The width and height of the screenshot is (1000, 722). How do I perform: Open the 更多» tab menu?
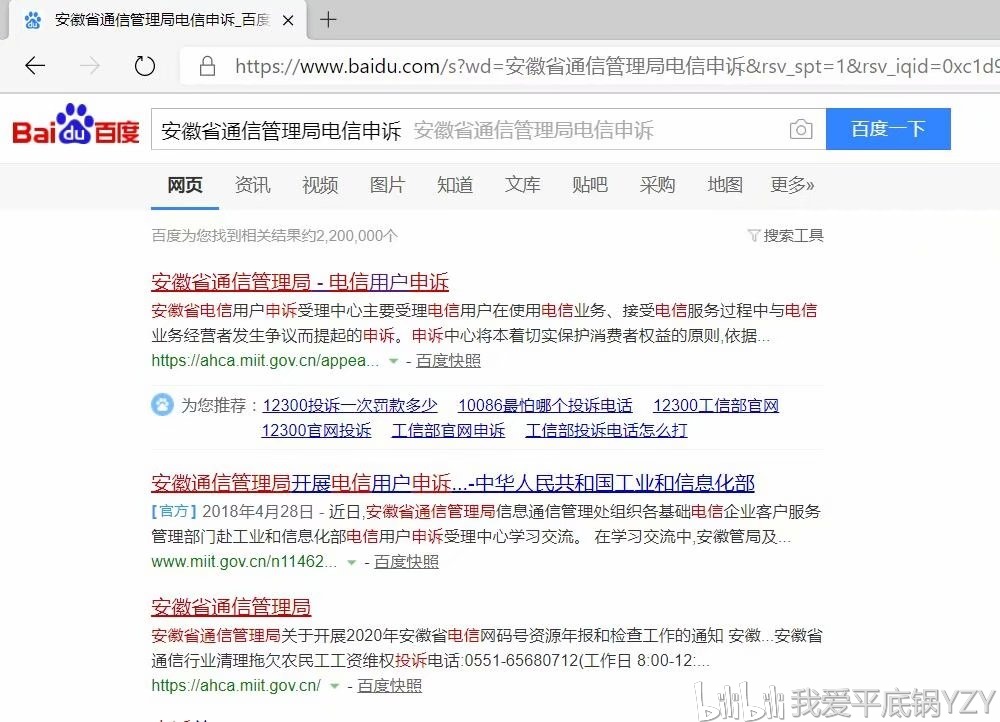[792, 185]
